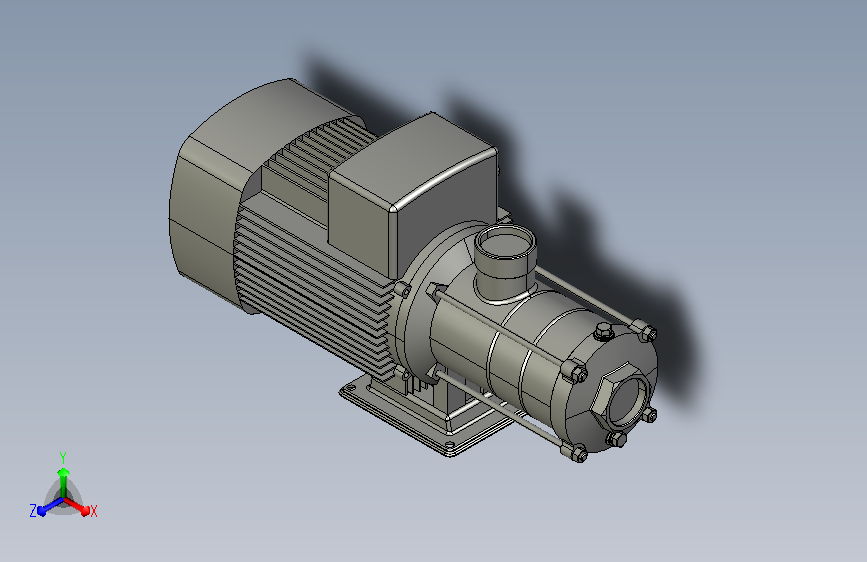Screen dimensions: 867x562
Task: Click the blue Z axis arrow of triad
Action: click(50, 507)
